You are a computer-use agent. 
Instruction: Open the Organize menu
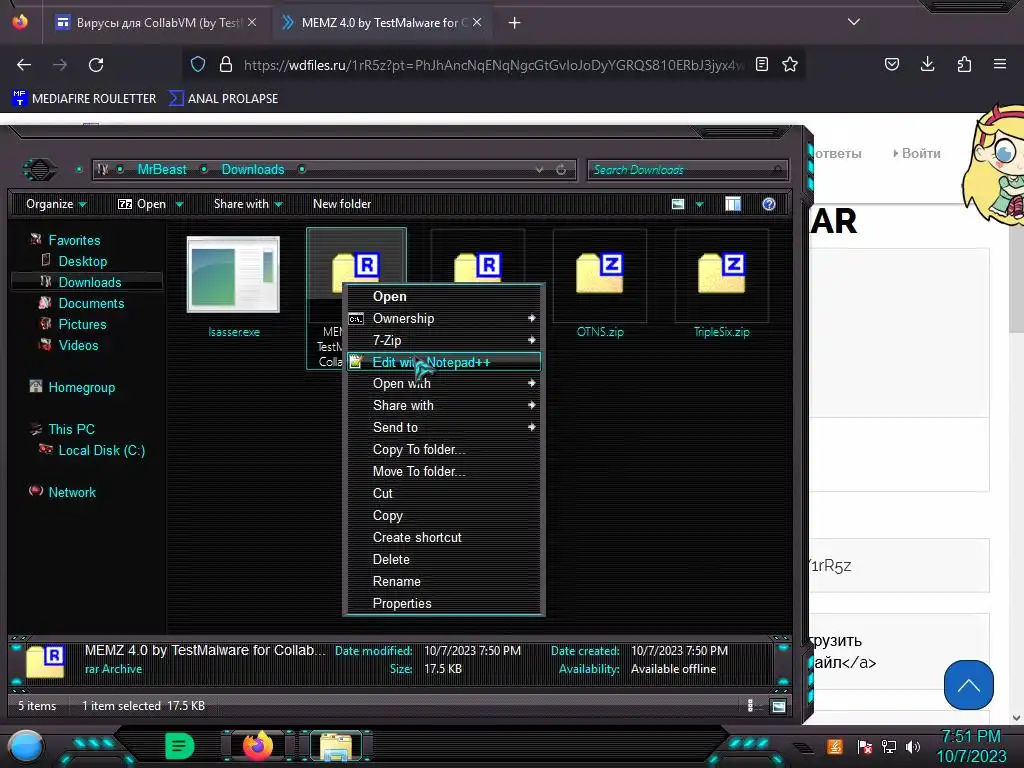point(56,204)
